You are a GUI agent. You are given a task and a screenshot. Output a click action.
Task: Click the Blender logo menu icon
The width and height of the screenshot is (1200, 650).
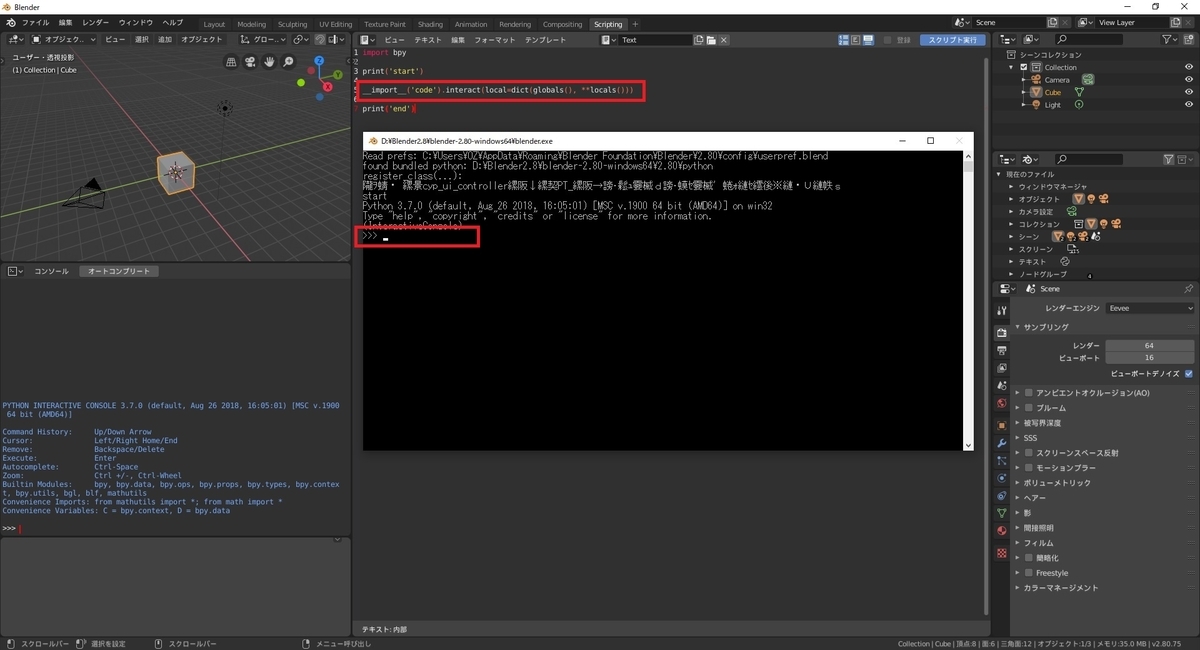click(10, 22)
